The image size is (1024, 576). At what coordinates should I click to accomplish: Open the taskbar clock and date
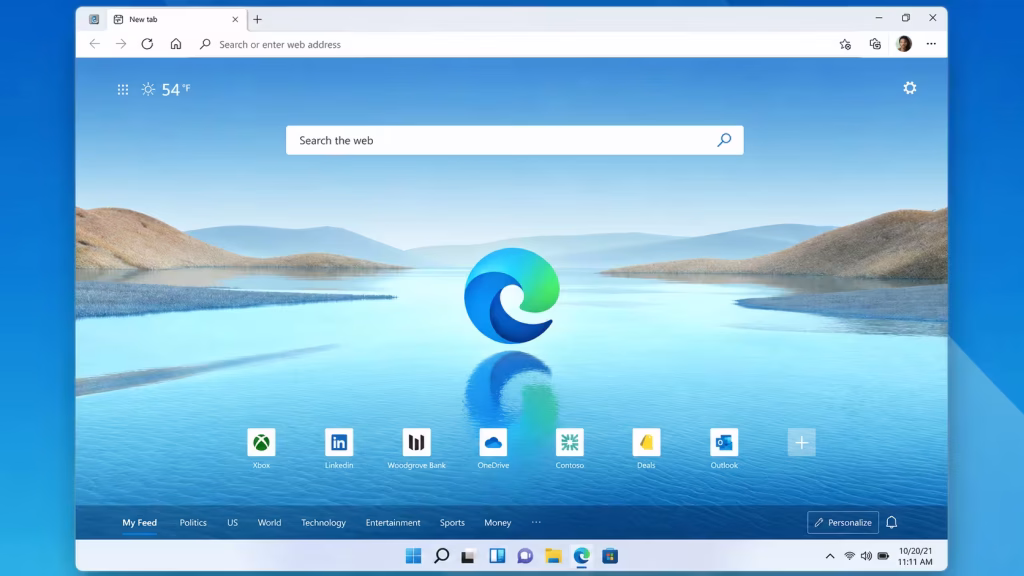coord(915,556)
